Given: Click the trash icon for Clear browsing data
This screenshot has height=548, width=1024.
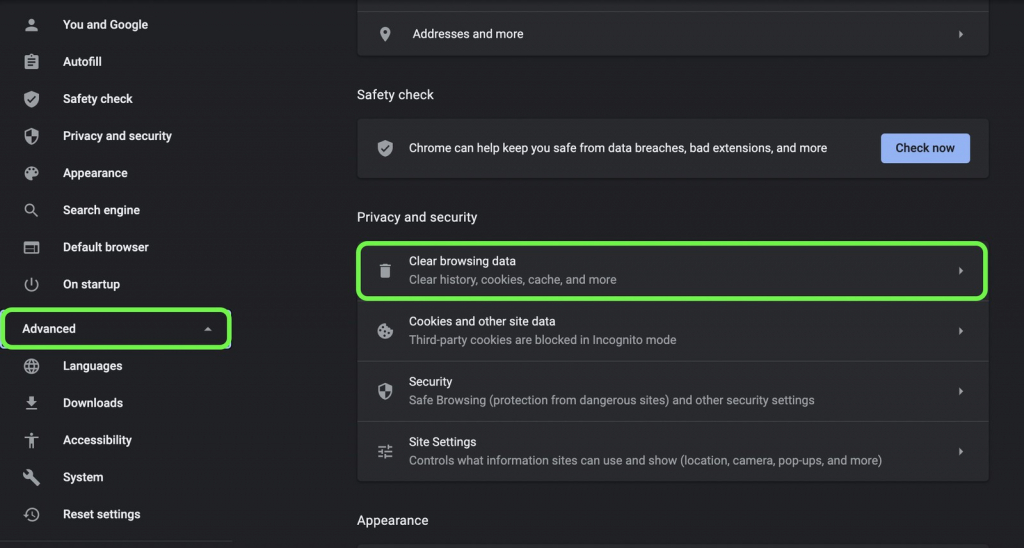Looking at the screenshot, I should (x=385, y=270).
